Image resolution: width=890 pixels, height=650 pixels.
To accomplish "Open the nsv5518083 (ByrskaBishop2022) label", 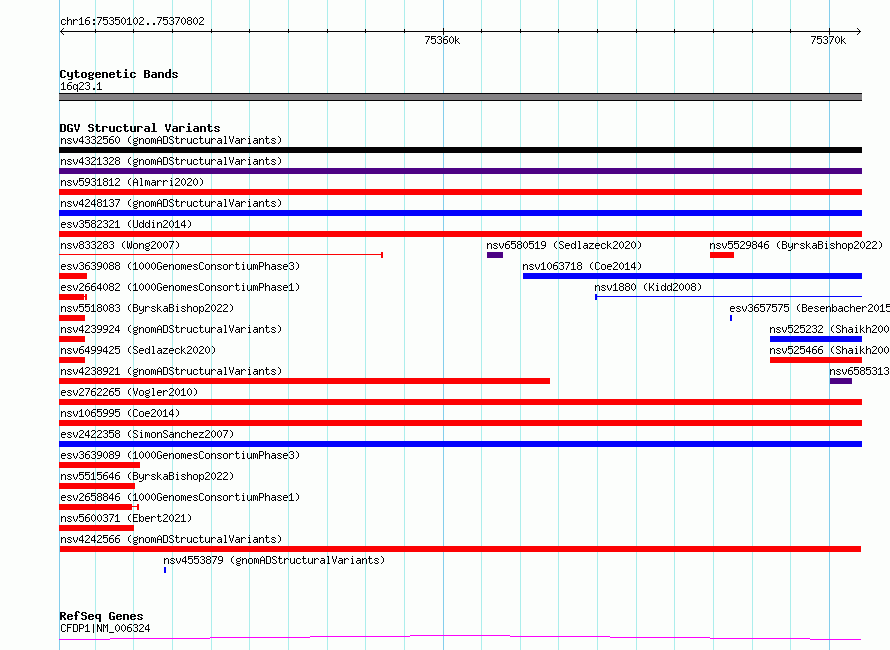I will click(147, 308).
